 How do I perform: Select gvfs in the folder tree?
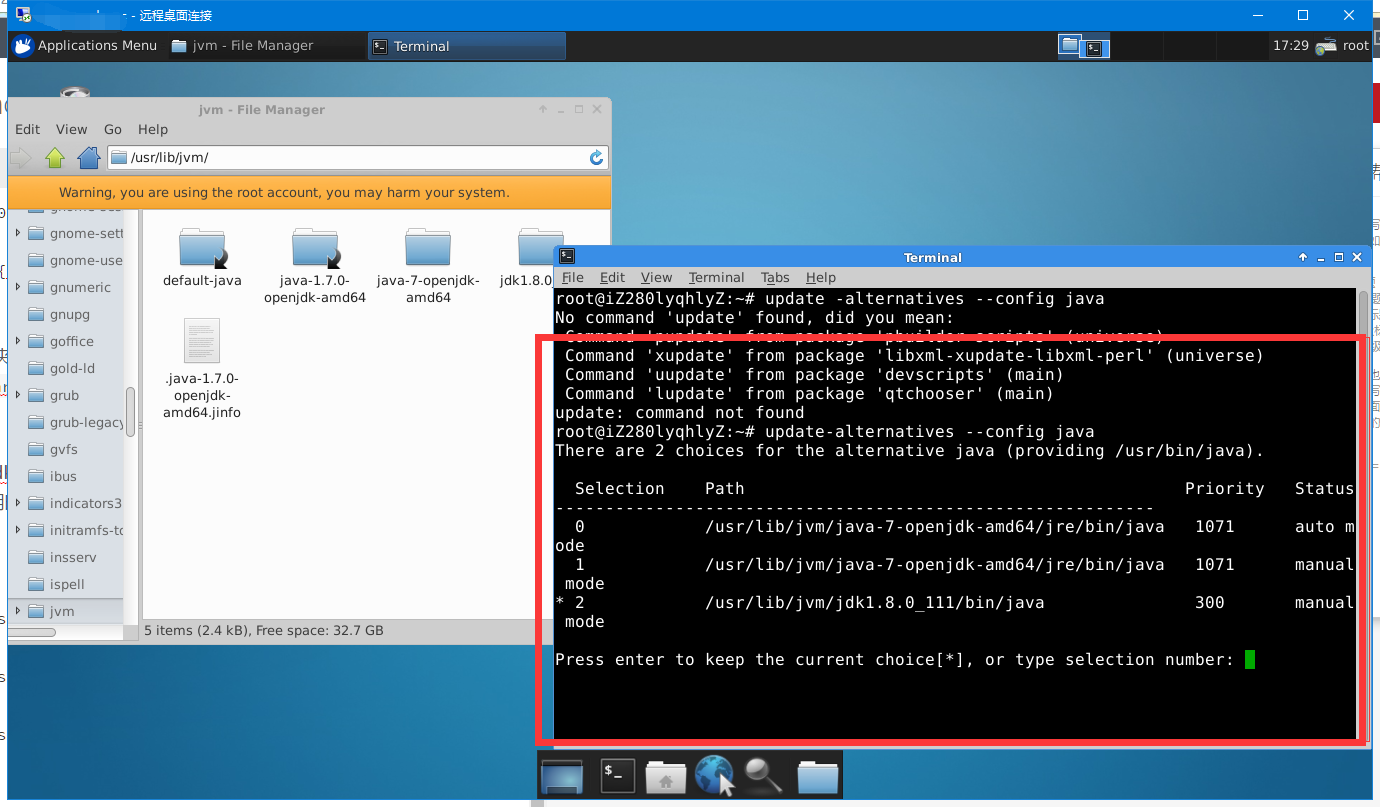click(x=54, y=449)
